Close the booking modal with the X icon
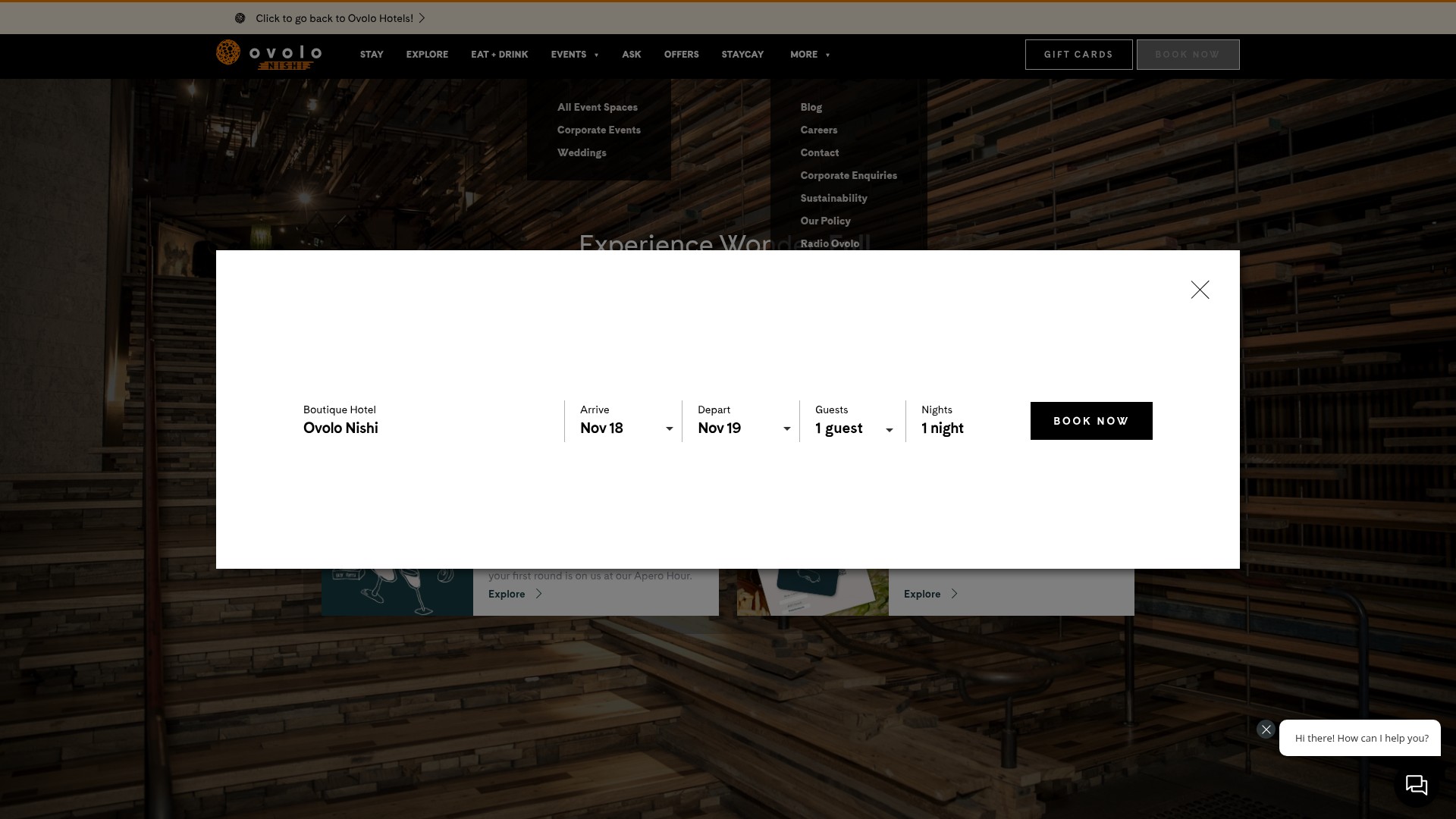 pos(1200,290)
